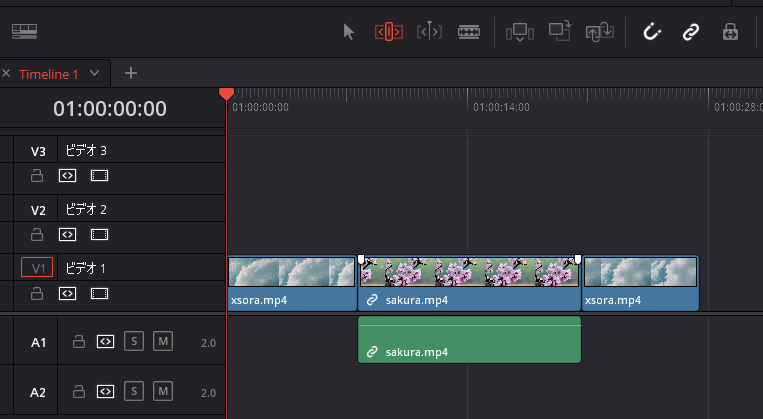Screen dimensions: 763x419
Task: Click the Overwrite Clip icon
Action: [x=560, y=31]
